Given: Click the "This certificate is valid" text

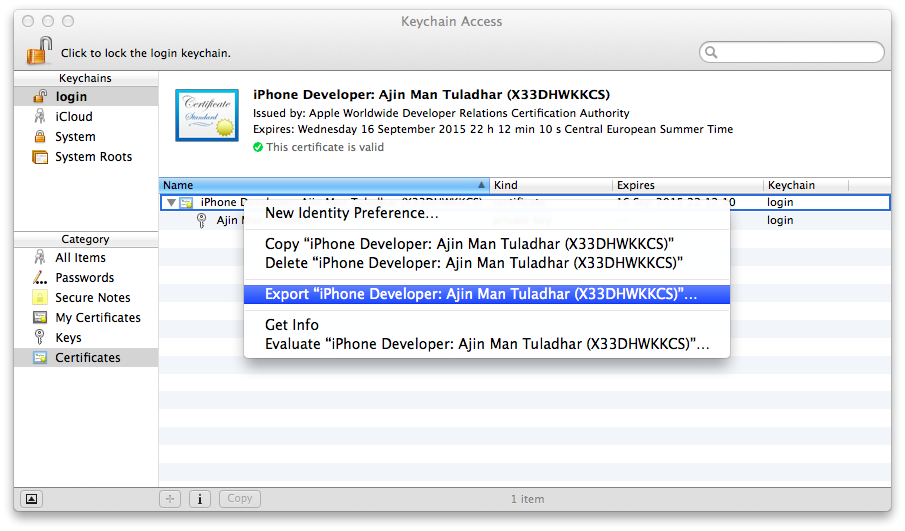Looking at the screenshot, I should click(x=325, y=147).
